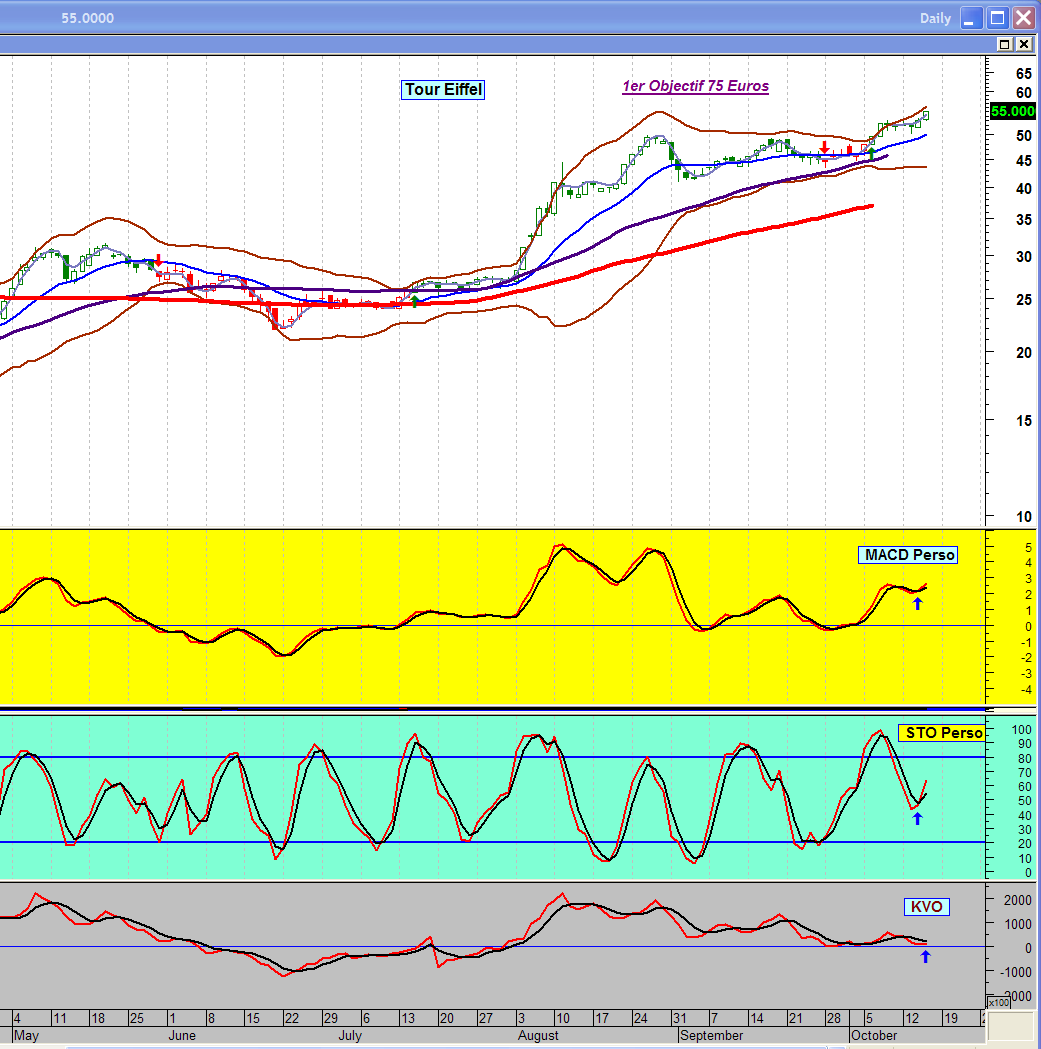This screenshot has width=1041, height=1049.
Task: Click the date 19 on time axis
Action: coord(950,1018)
